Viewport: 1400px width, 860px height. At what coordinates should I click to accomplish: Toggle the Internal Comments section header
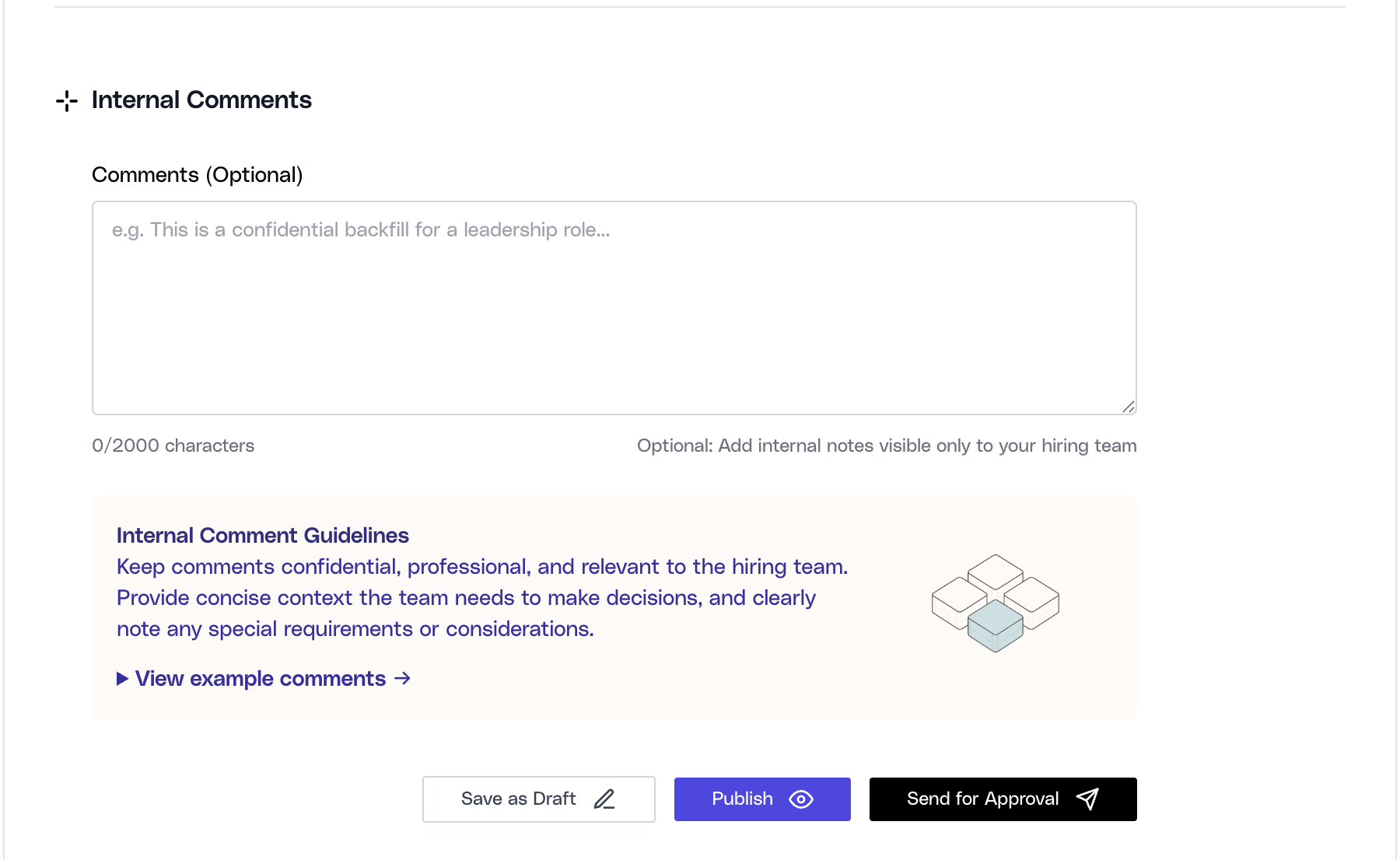point(201,100)
